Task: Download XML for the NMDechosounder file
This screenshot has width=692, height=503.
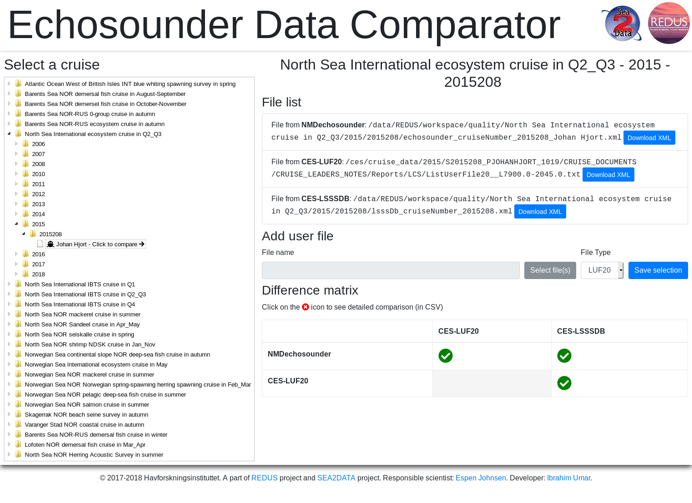Action: (x=649, y=138)
